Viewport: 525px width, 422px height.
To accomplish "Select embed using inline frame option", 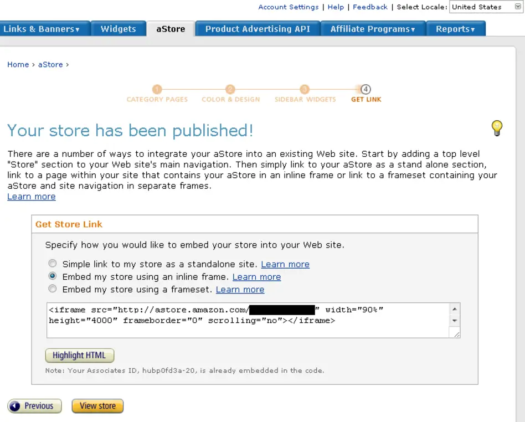I will 52,276.
